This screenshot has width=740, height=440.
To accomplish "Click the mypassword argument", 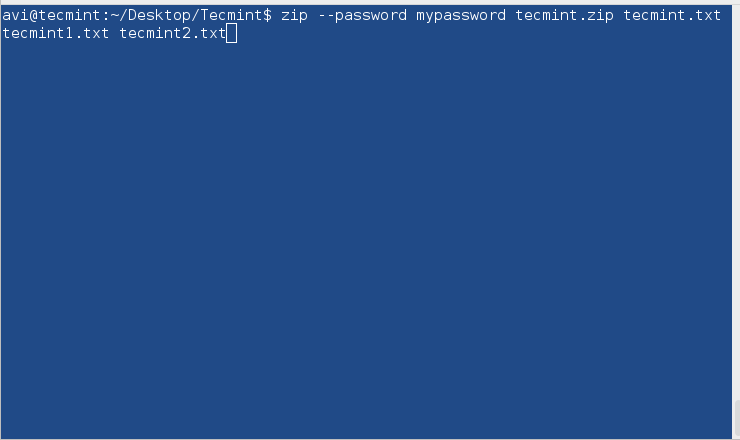I will tap(460, 16).
